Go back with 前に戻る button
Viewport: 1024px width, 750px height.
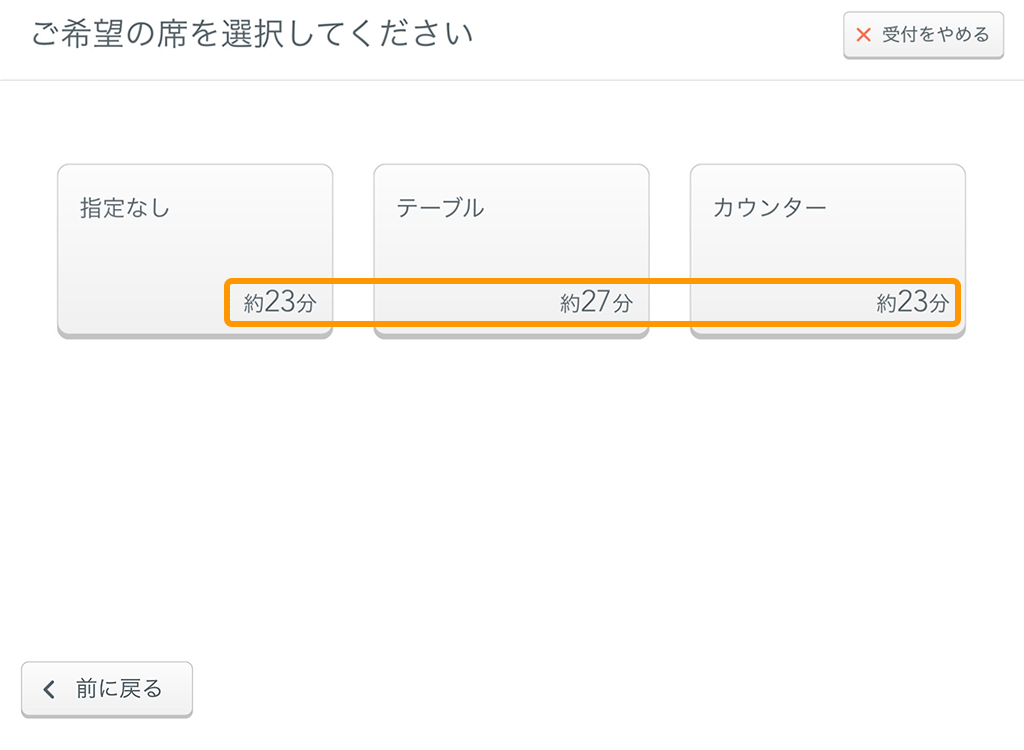107,689
